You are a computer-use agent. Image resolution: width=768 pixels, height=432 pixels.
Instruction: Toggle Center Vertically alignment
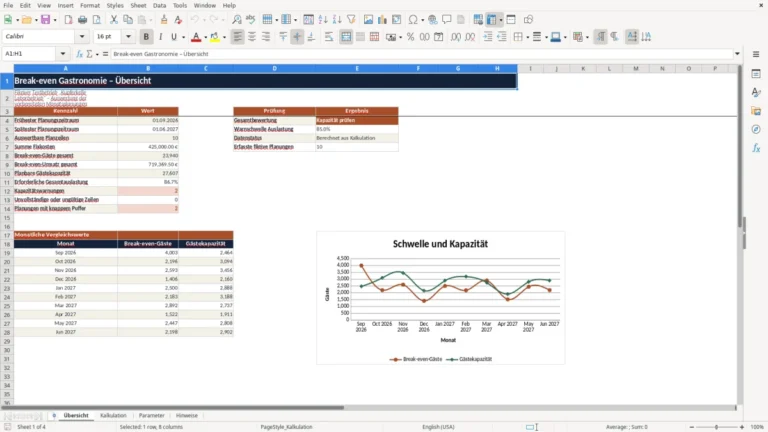pyautogui.click(x=297, y=37)
